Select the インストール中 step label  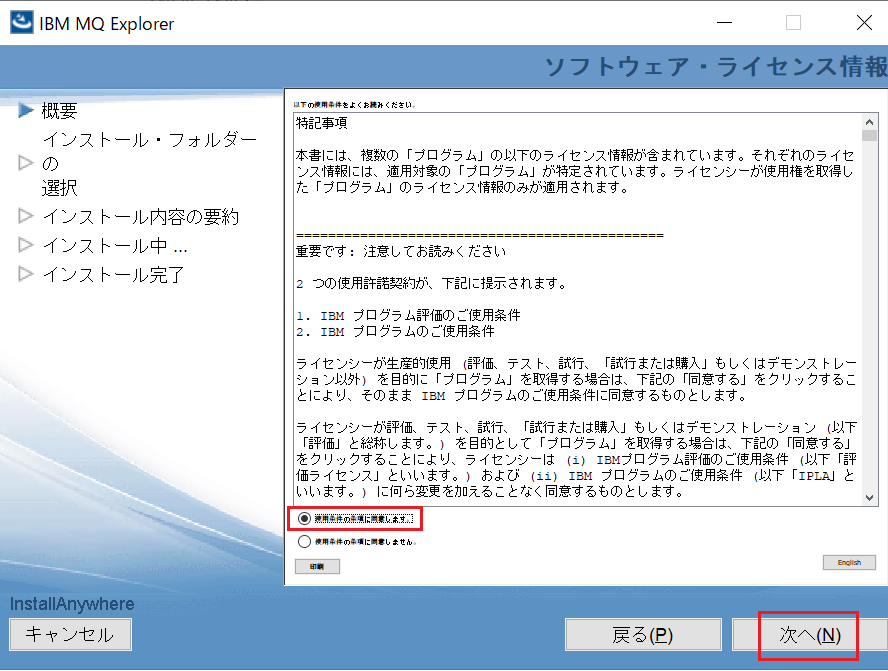(x=114, y=245)
